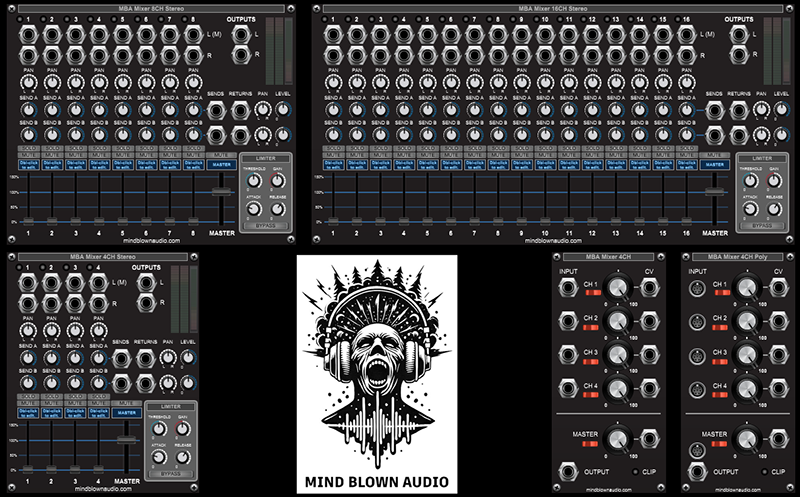This screenshot has height=497, width=800.
Task: Click channel 4 fader handle on 4CH Stereo mixer
Action: (98, 469)
